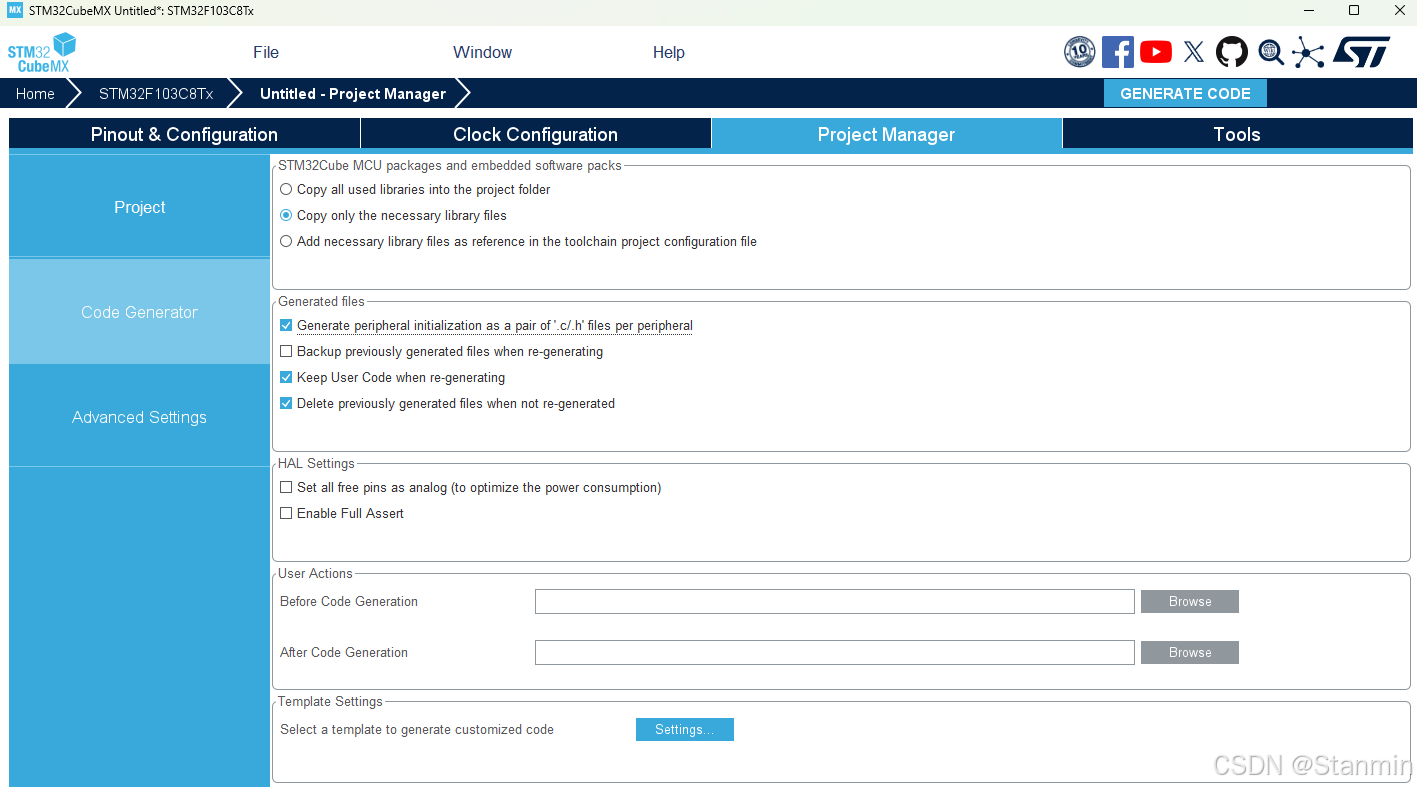Open the YouTube icon link

[1156, 52]
